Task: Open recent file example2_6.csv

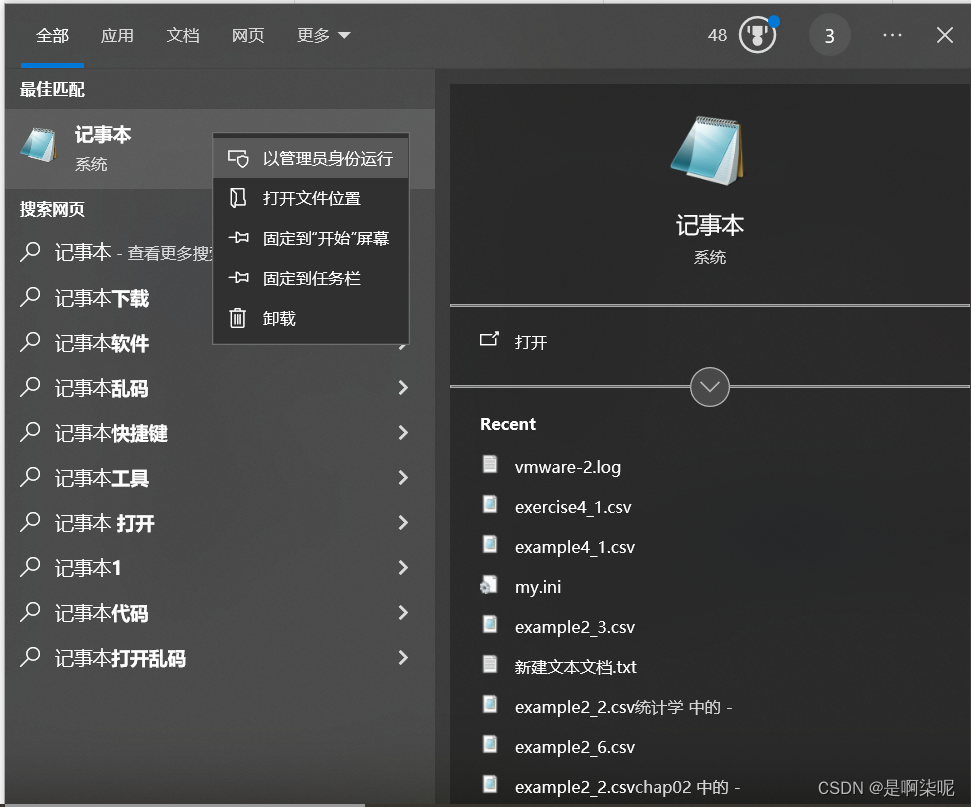Action: point(575,747)
